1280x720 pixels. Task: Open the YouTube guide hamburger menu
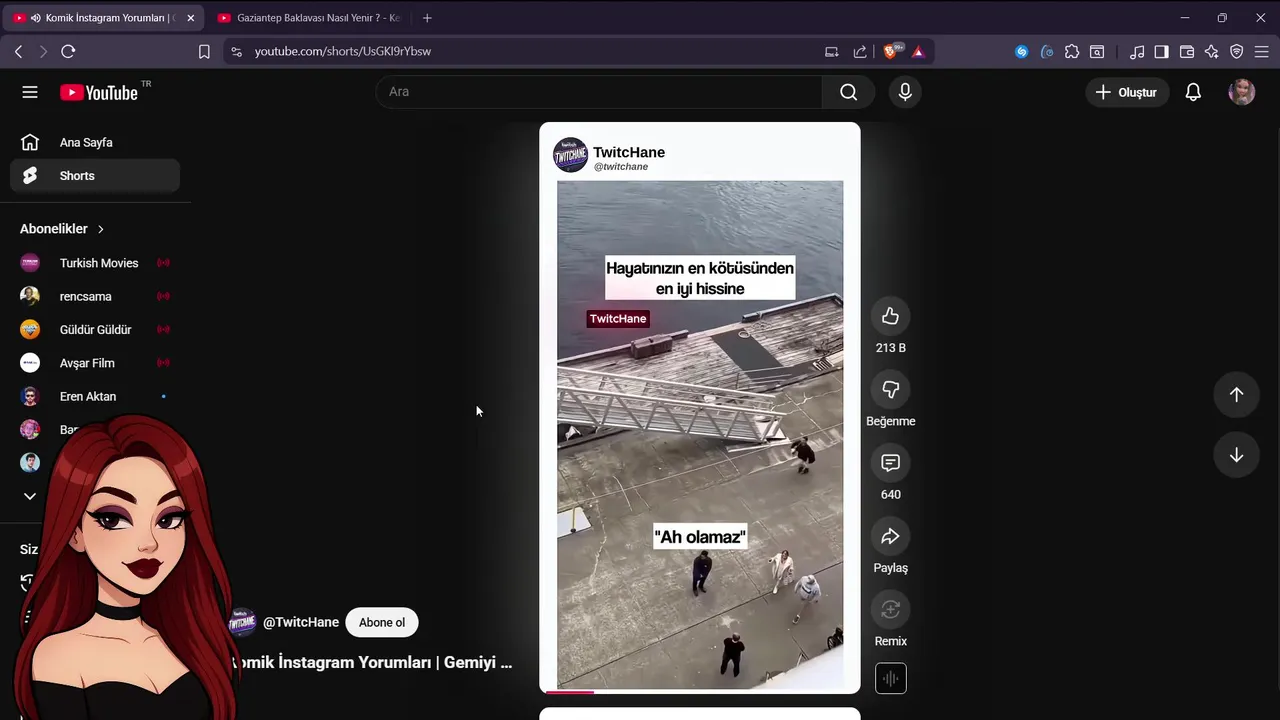click(x=30, y=92)
